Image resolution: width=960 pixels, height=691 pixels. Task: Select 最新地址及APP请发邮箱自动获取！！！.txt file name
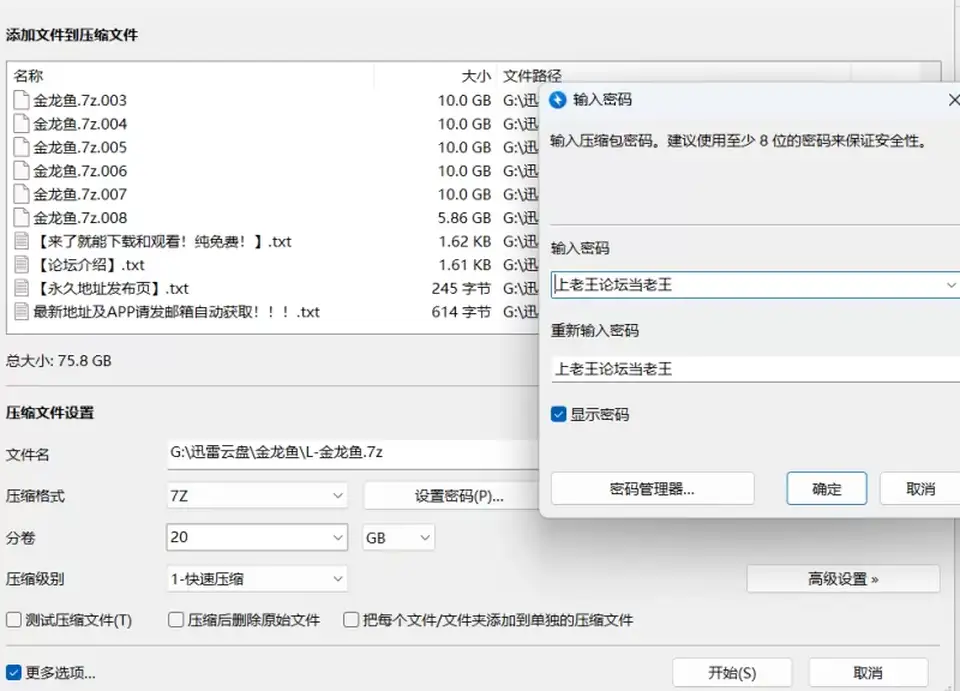coord(176,312)
